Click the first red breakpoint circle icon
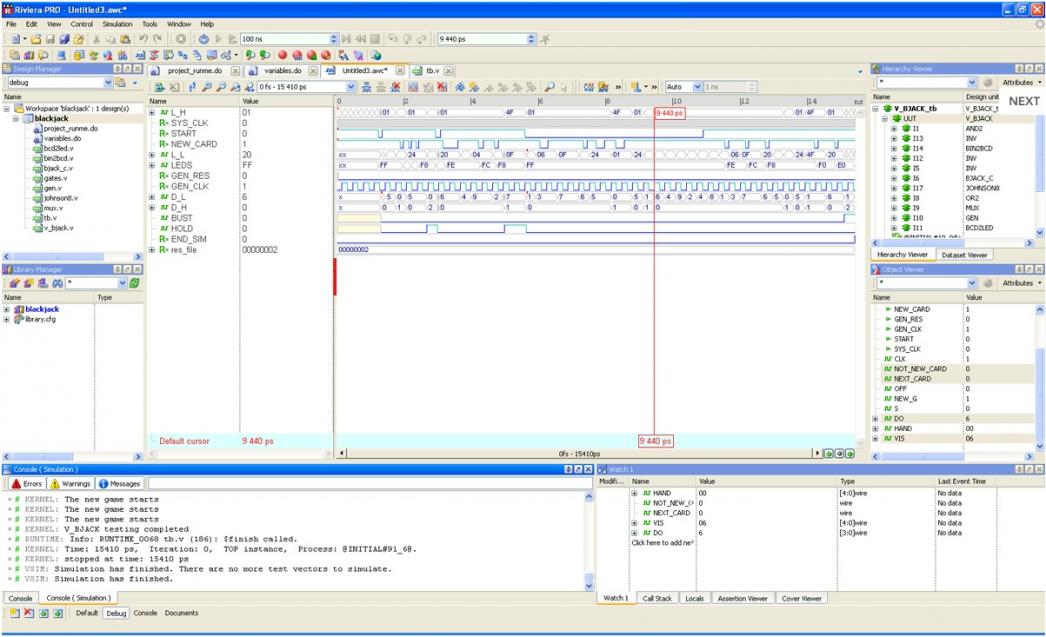 click(x=282, y=55)
